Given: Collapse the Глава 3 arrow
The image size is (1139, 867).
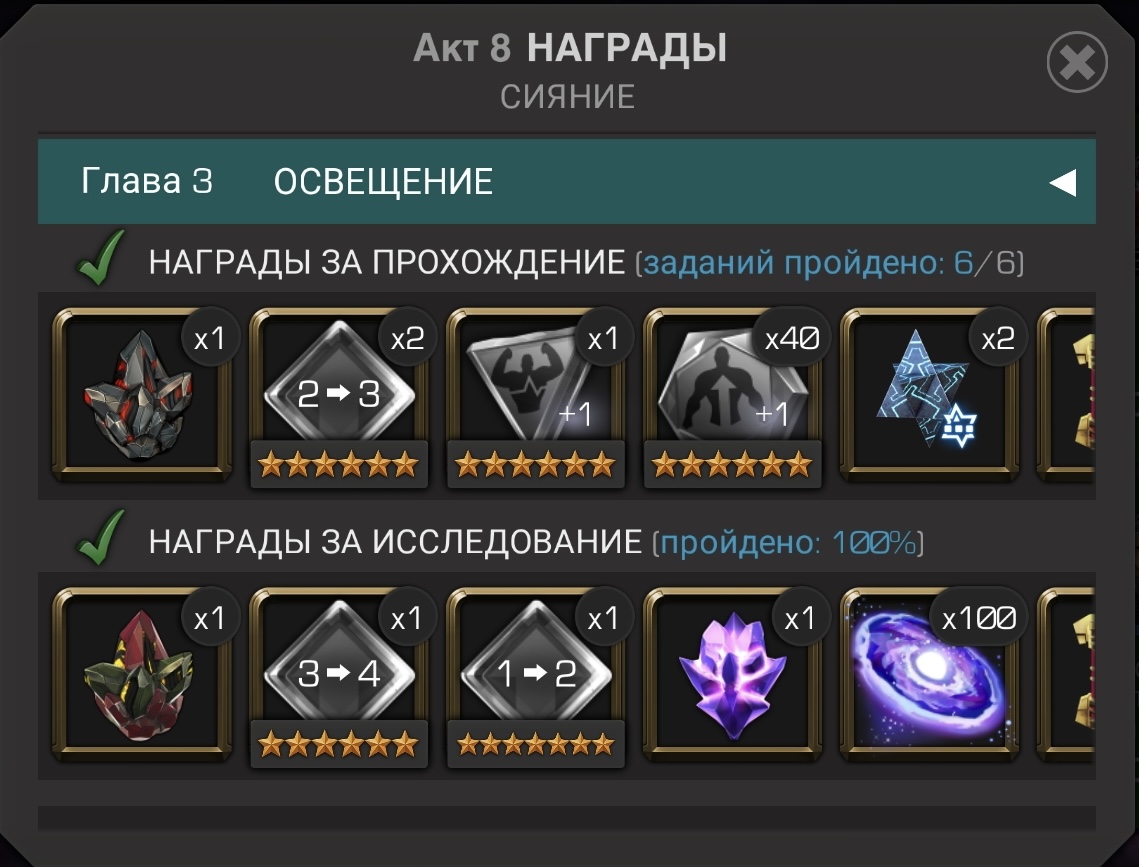Looking at the screenshot, I should 1063,182.
